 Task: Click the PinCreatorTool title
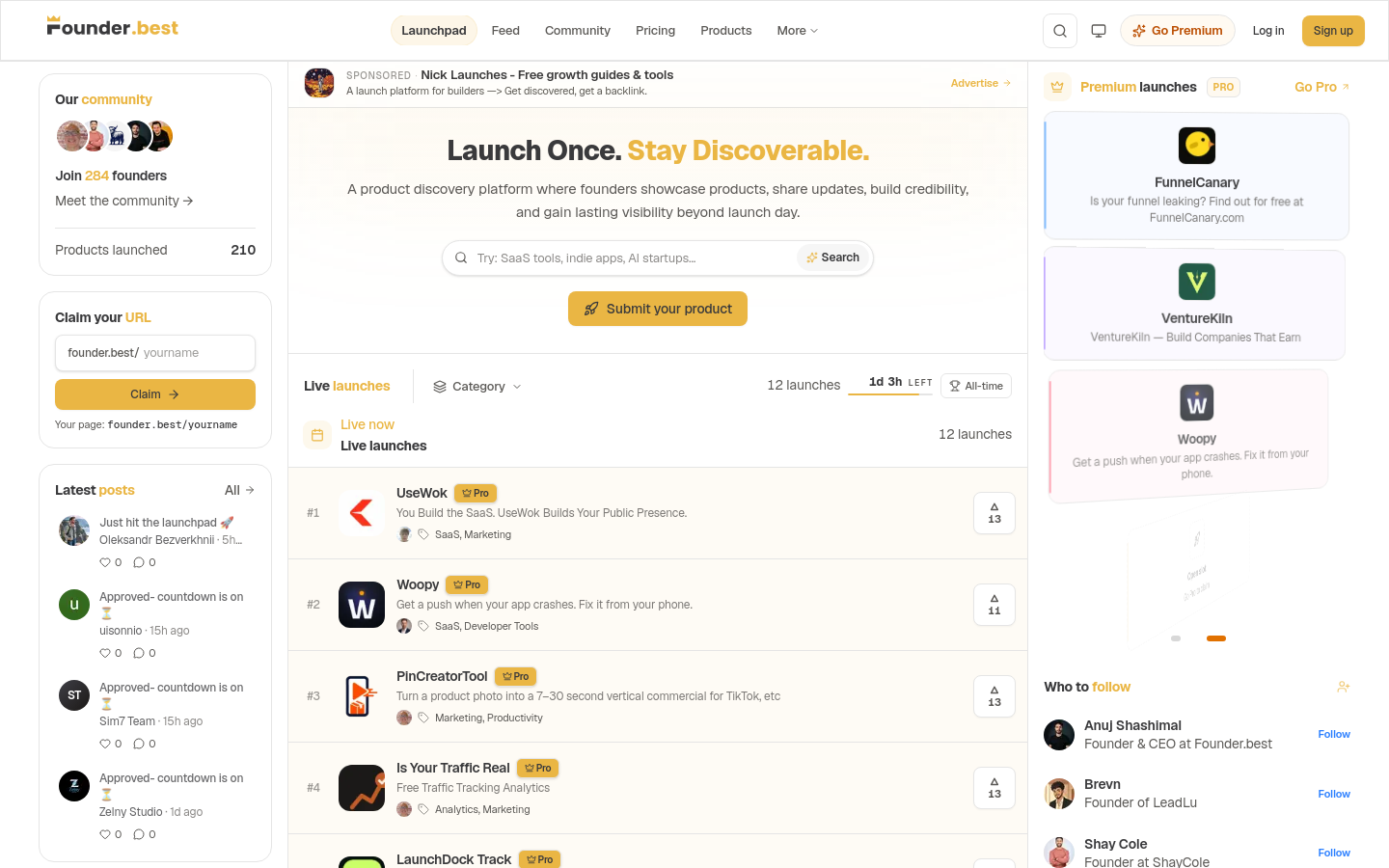(442, 676)
